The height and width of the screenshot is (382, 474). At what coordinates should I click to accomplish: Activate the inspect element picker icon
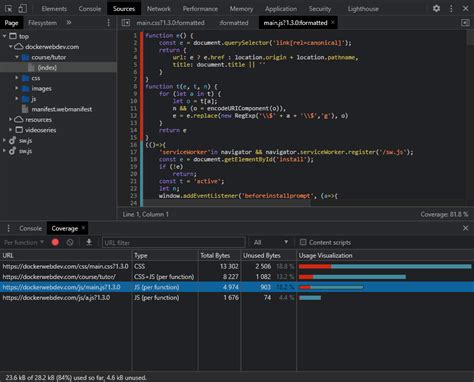coord(9,9)
